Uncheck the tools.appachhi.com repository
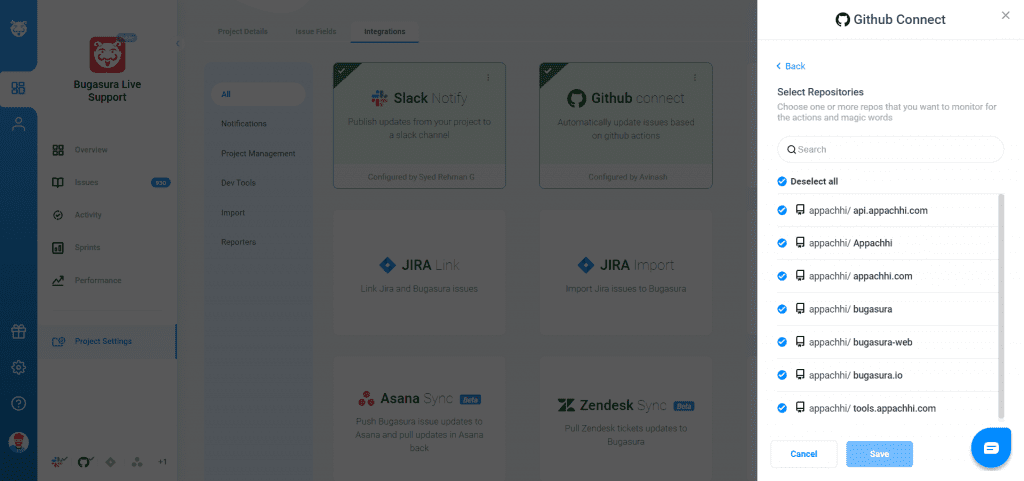This screenshot has height=481, width=1024. 782,409
